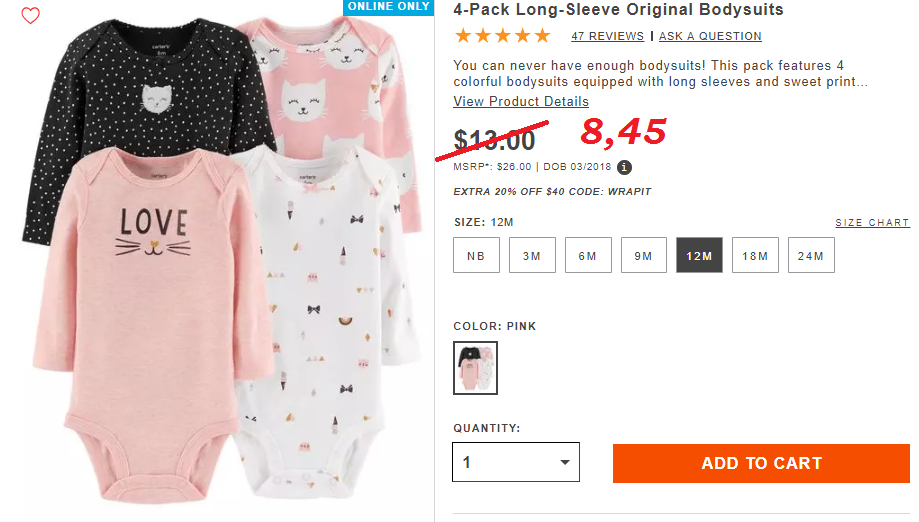Open the Size Chart link

coord(872,223)
